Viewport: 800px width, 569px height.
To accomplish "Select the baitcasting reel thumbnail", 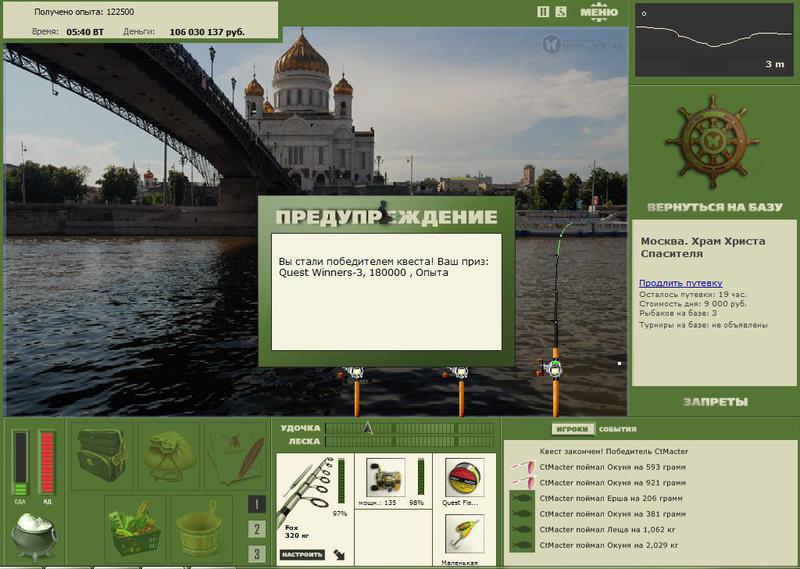I will [386, 477].
